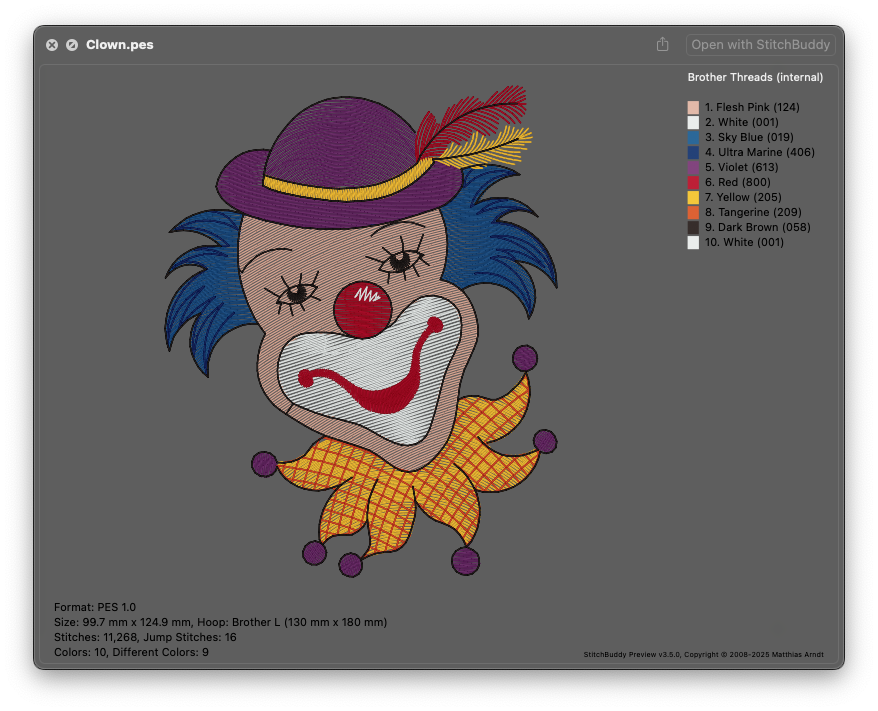This screenshot has width=878, height=711.
Task: Click the clown embroidery design preview
Action: pyautogui.click(x=360, y=330)
